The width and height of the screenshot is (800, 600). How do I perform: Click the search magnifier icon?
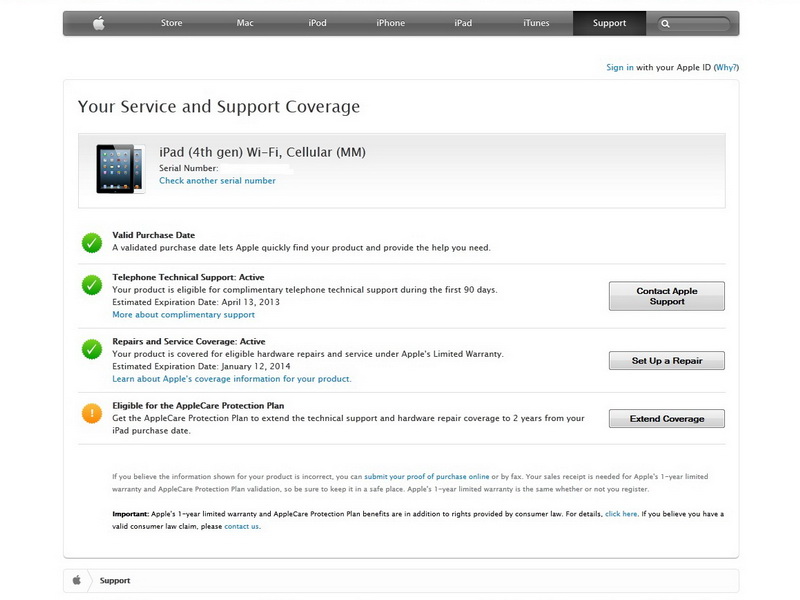pyautogui.click(x=665, y=23)
